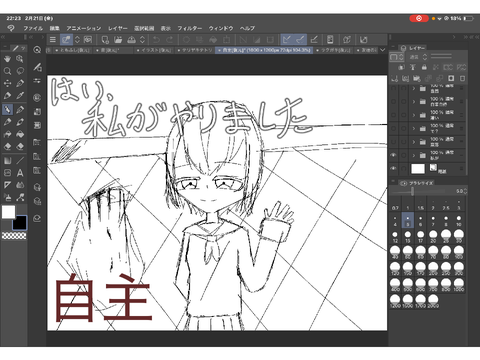The height and width of the screenshot is (360, 480).
Task: Delete the selected layer with trash icon
Action: pyautogui.click(x=462, y=79)
